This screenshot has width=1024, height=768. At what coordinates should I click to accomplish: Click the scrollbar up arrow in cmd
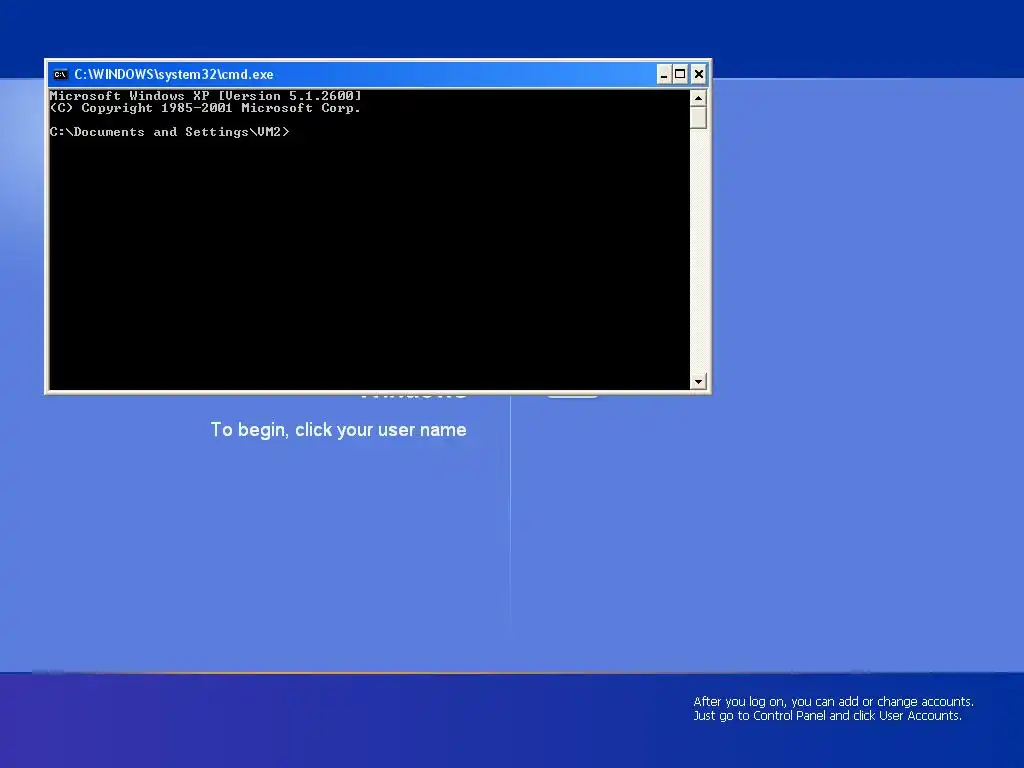coord(698,98)
